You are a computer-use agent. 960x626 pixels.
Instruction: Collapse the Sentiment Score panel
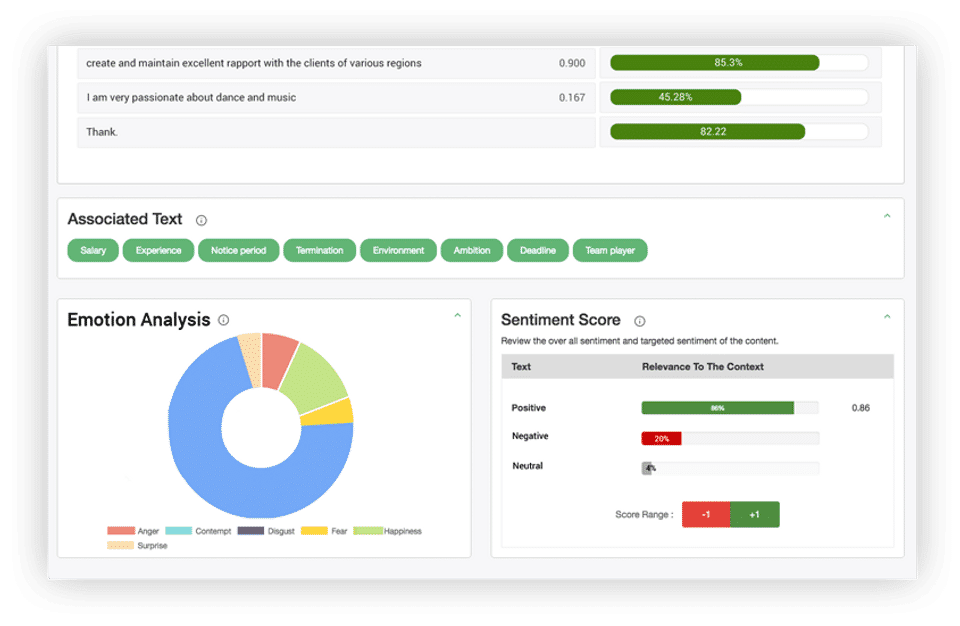click(887, 317)
